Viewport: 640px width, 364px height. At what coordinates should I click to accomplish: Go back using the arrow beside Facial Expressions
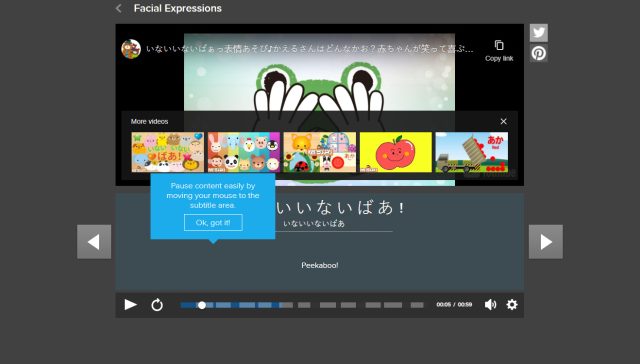click(119, 8)
